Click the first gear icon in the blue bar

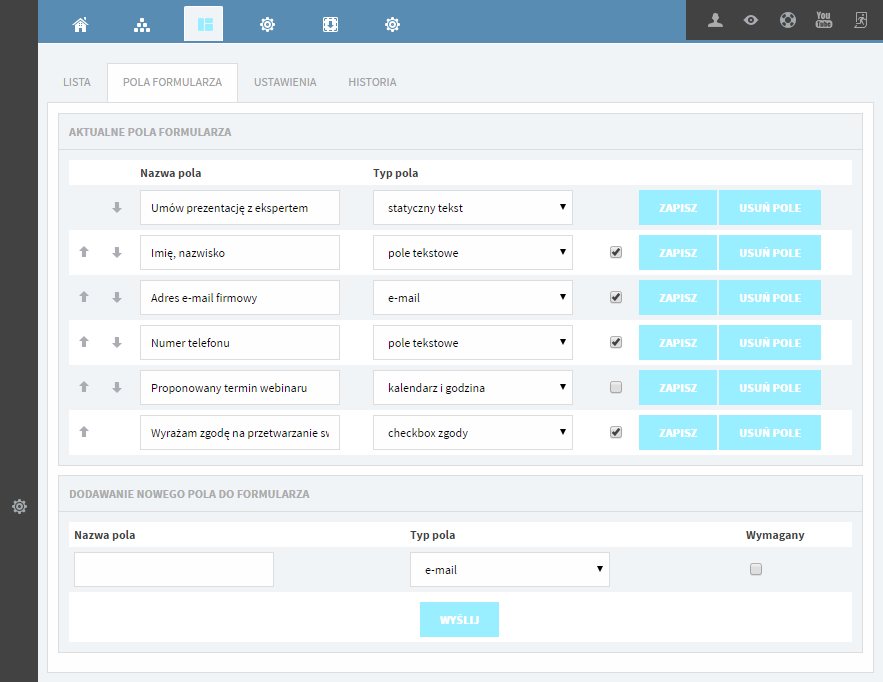point(267,24)
